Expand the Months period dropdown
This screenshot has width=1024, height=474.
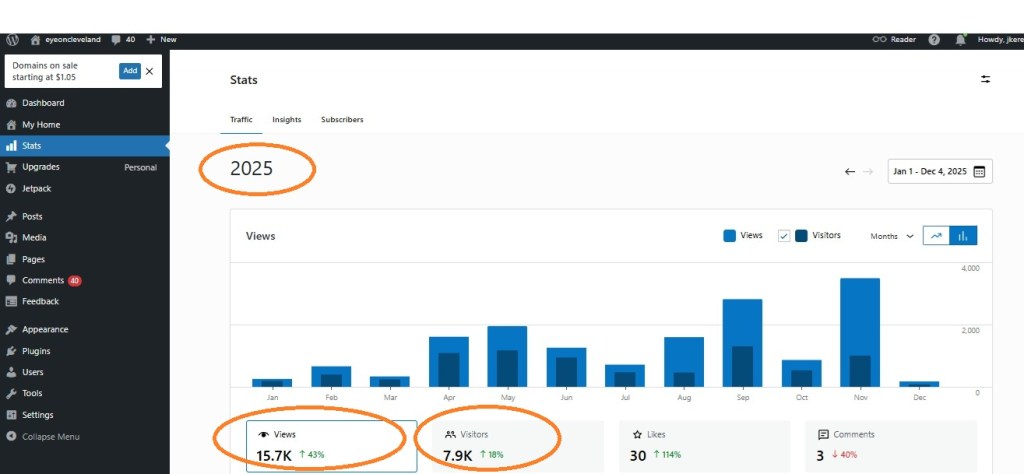point(892,236)
